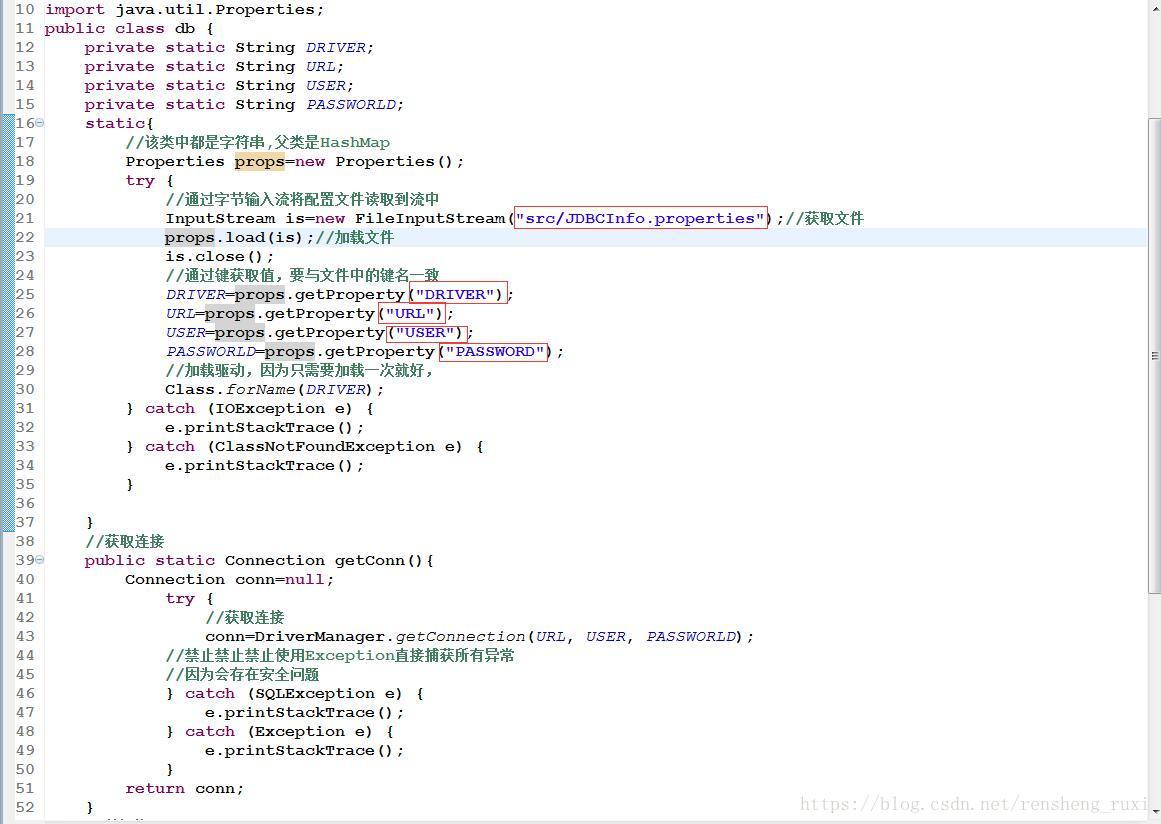This screenshot has height=824, width=1161.
Task: Click 'is.close()' on line 23
Action: tap(215, 257)
